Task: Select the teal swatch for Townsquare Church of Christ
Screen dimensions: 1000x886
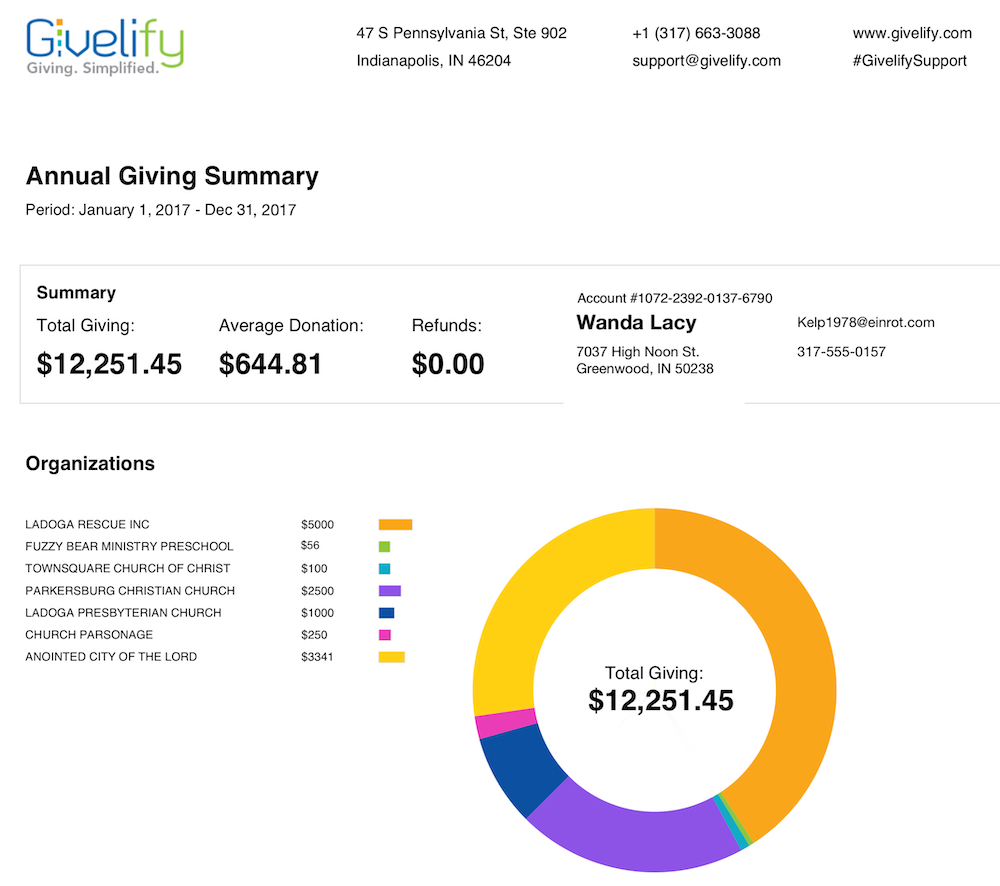Action: 384,569
